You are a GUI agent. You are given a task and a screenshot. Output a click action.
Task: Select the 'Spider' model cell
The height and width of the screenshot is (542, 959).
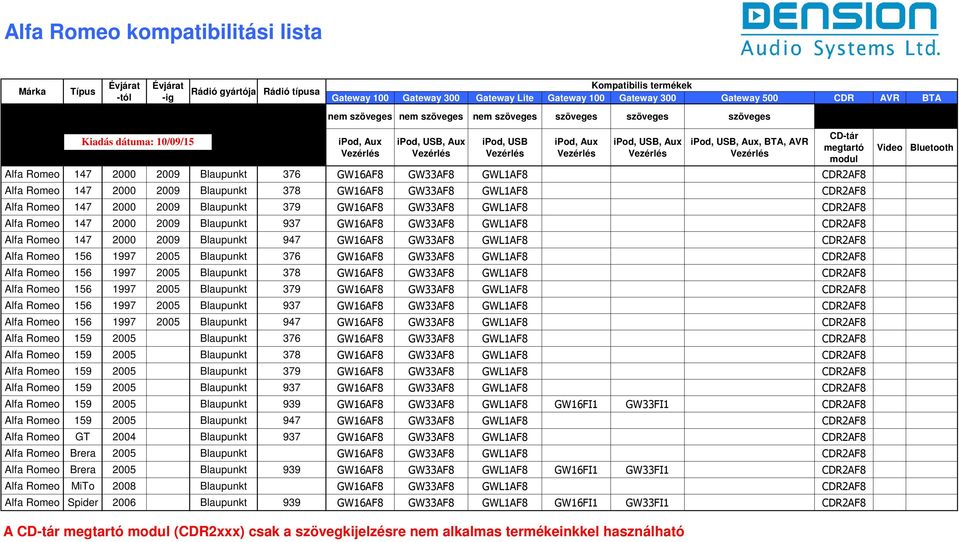click(83, 503)
